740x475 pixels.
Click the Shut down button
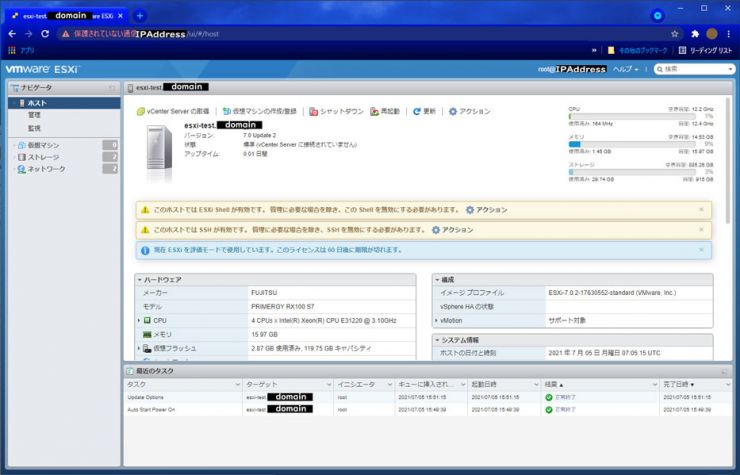coord(336,111)
